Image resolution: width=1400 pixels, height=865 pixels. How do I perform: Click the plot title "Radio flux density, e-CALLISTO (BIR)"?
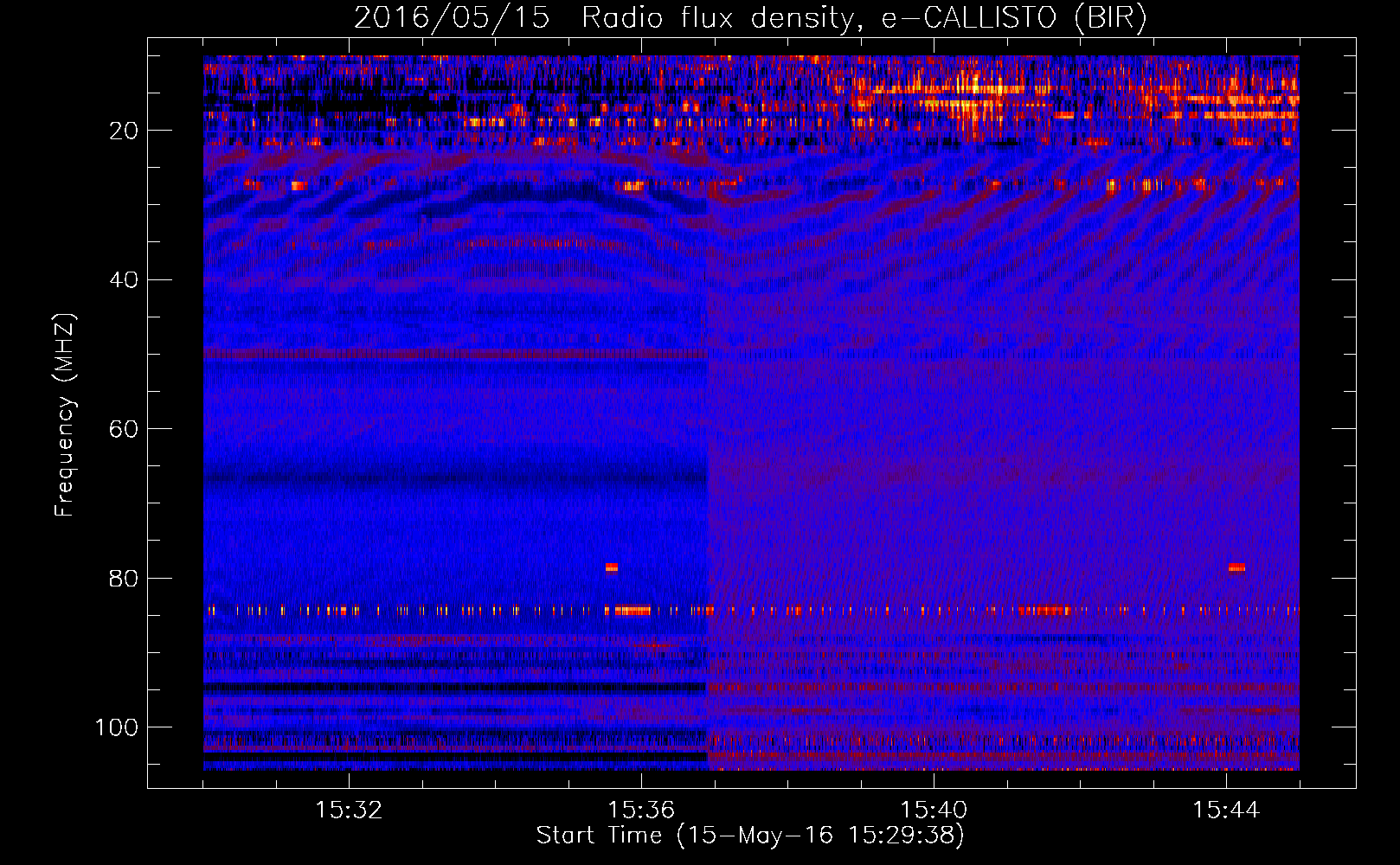(864, 18)
